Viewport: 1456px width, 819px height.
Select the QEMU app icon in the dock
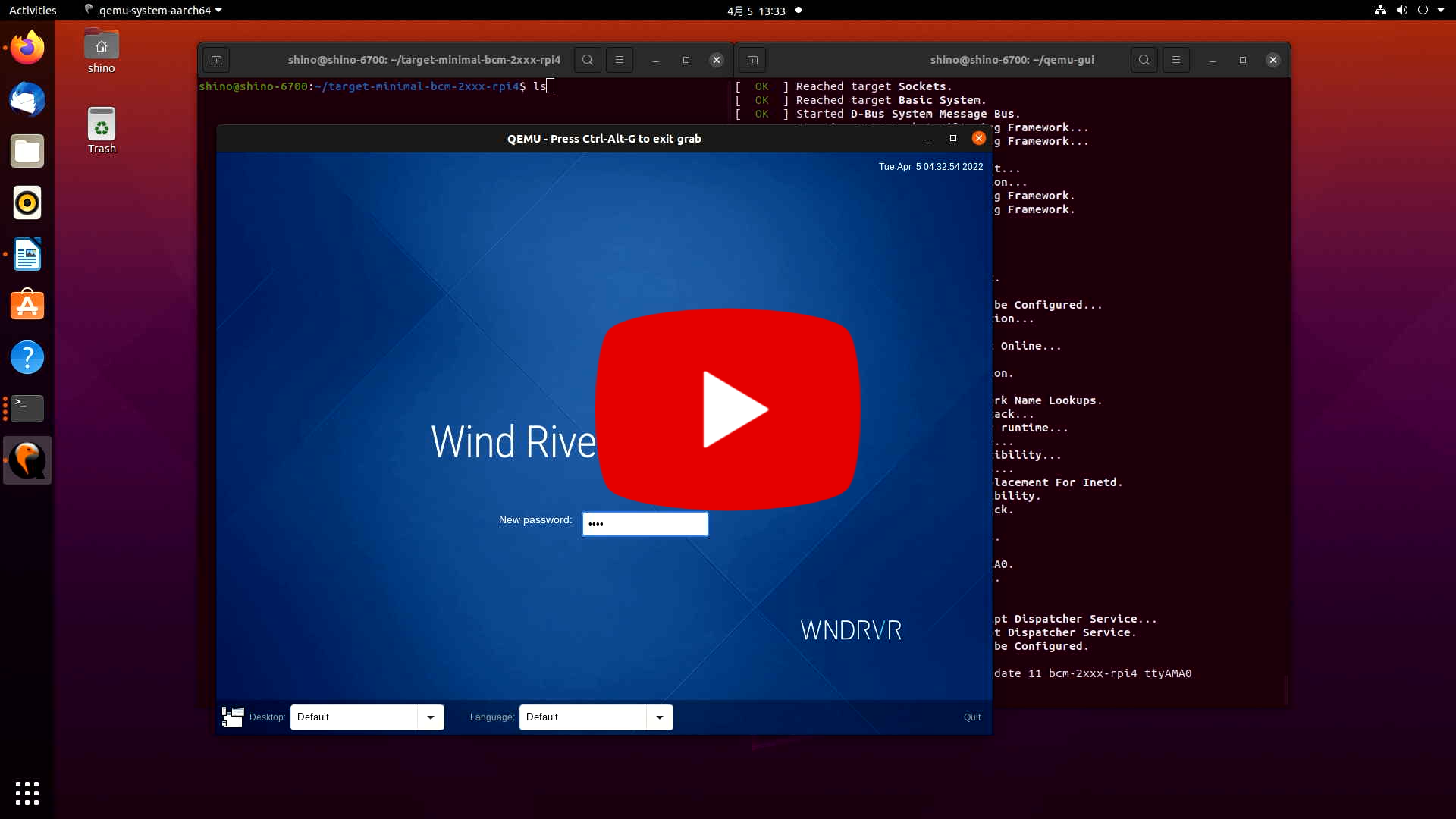(x=27, y=460)
